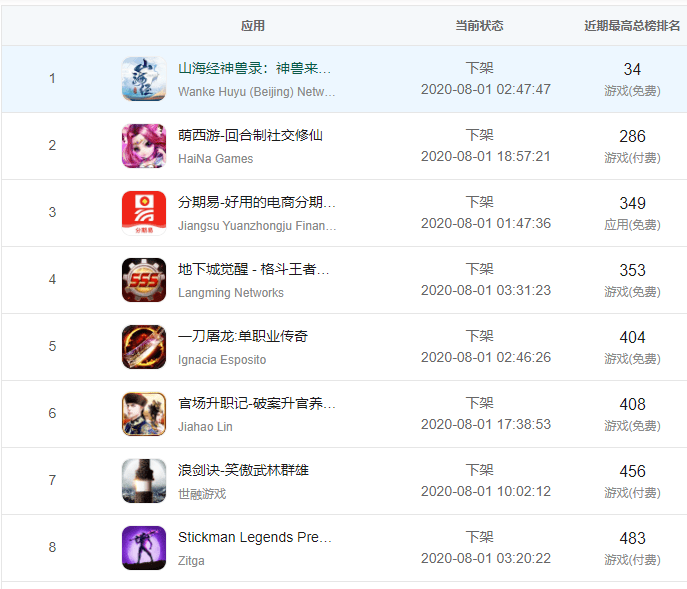Click the 山海经神兽录 app icon
The height and width of the screenshot is (589, 687).
tap(143, 79)
